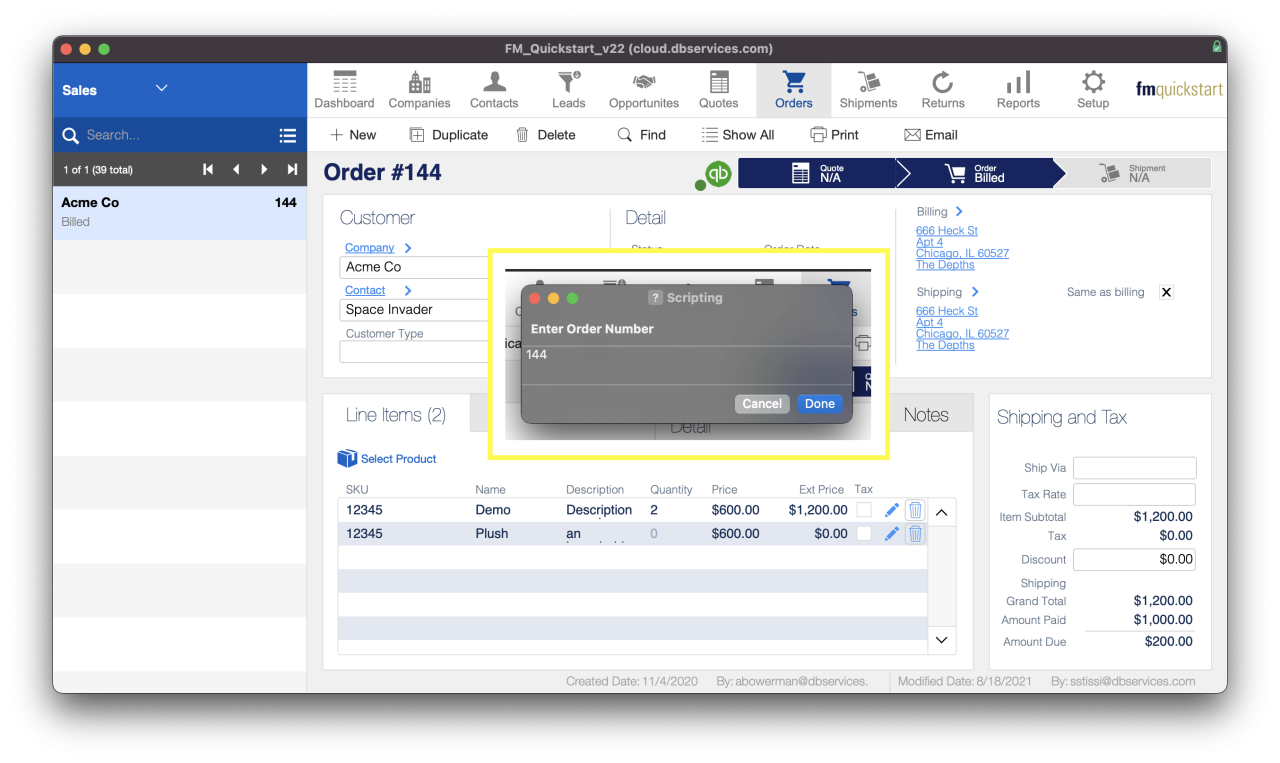The width and height of the screenshot is (1280, 763).
Task: Click the Discount field
Action: [x=1134, y=560]
